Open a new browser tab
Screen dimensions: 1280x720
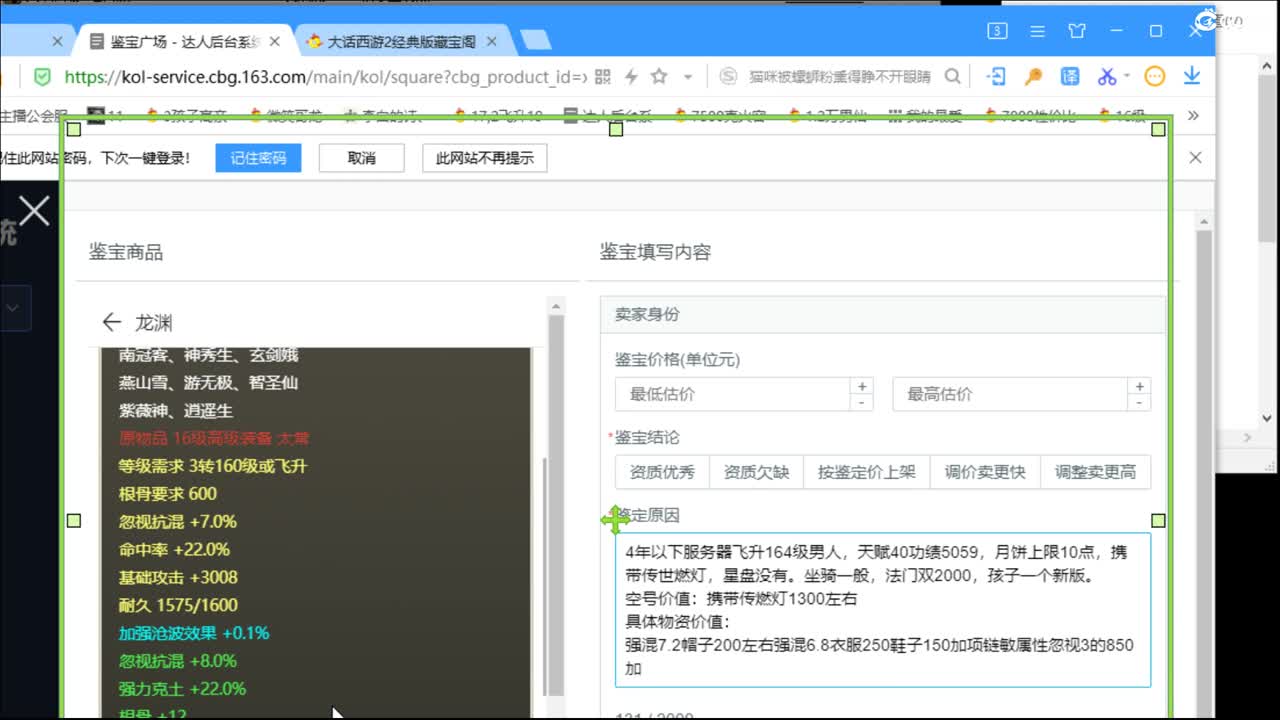(x=535, y=40)
